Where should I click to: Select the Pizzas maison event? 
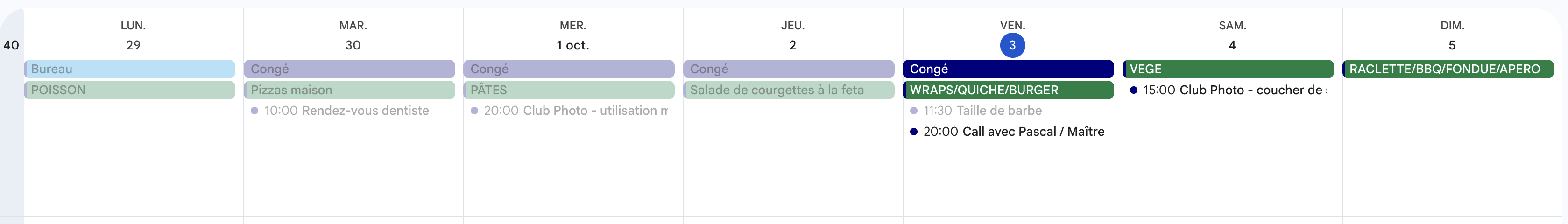(x=349, y=90)
